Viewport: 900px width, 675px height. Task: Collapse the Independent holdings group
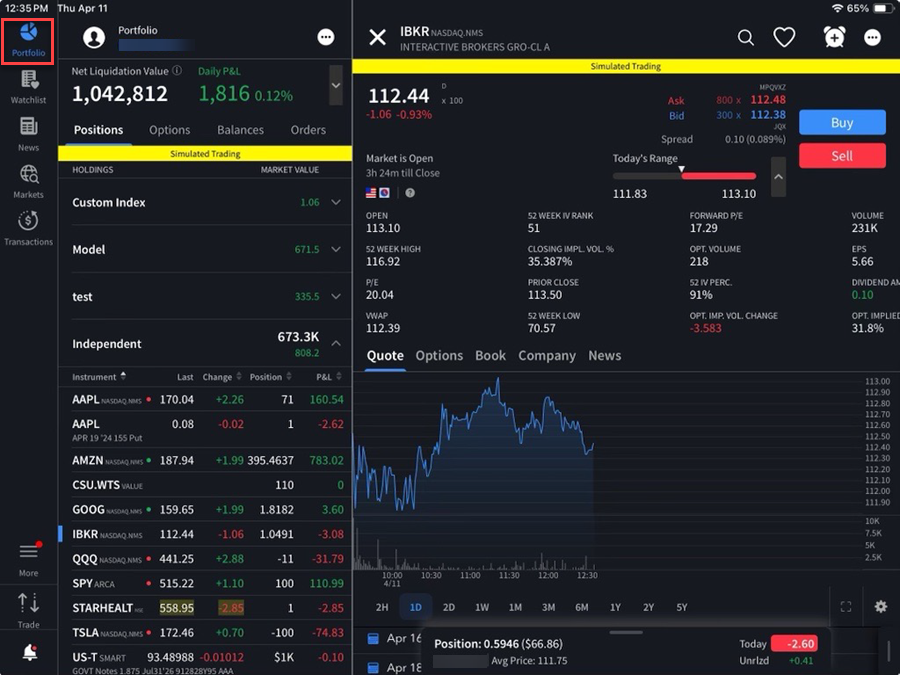coord(336,343)
